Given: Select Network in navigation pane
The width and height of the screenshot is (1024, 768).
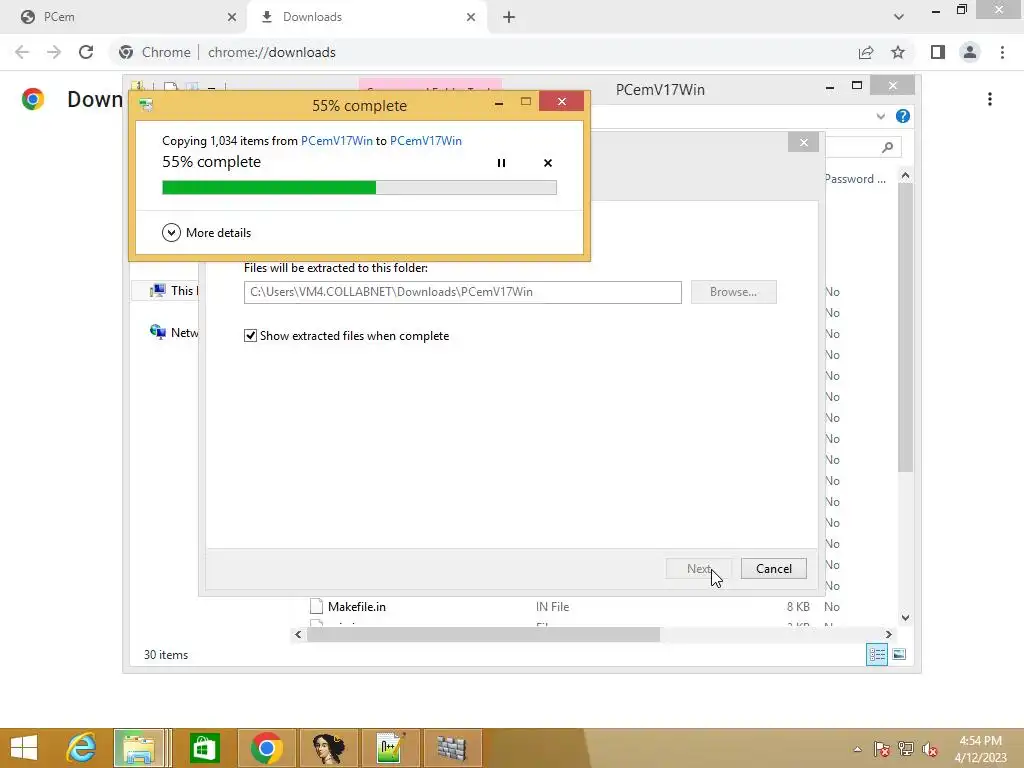Looking at the screenshot, I should tap(174, 332).
